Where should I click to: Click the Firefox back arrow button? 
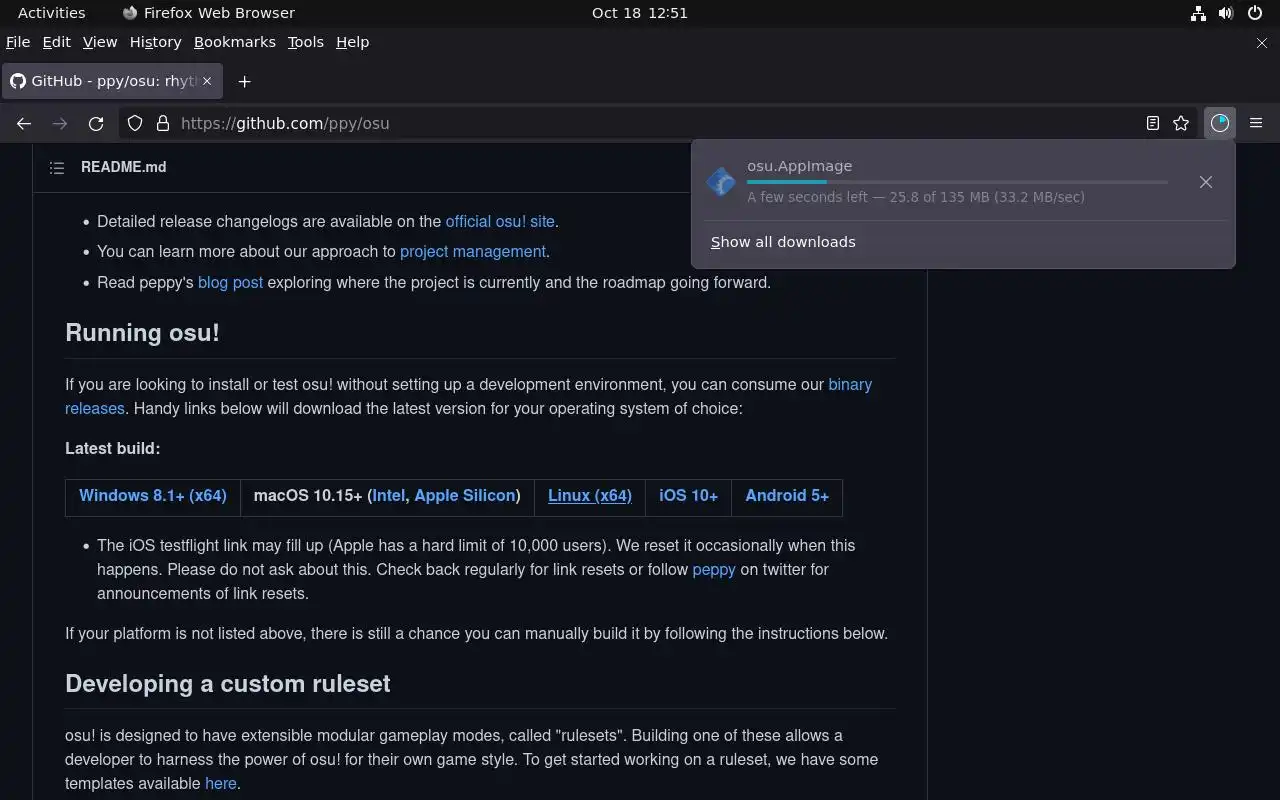[x=24, y=123]
